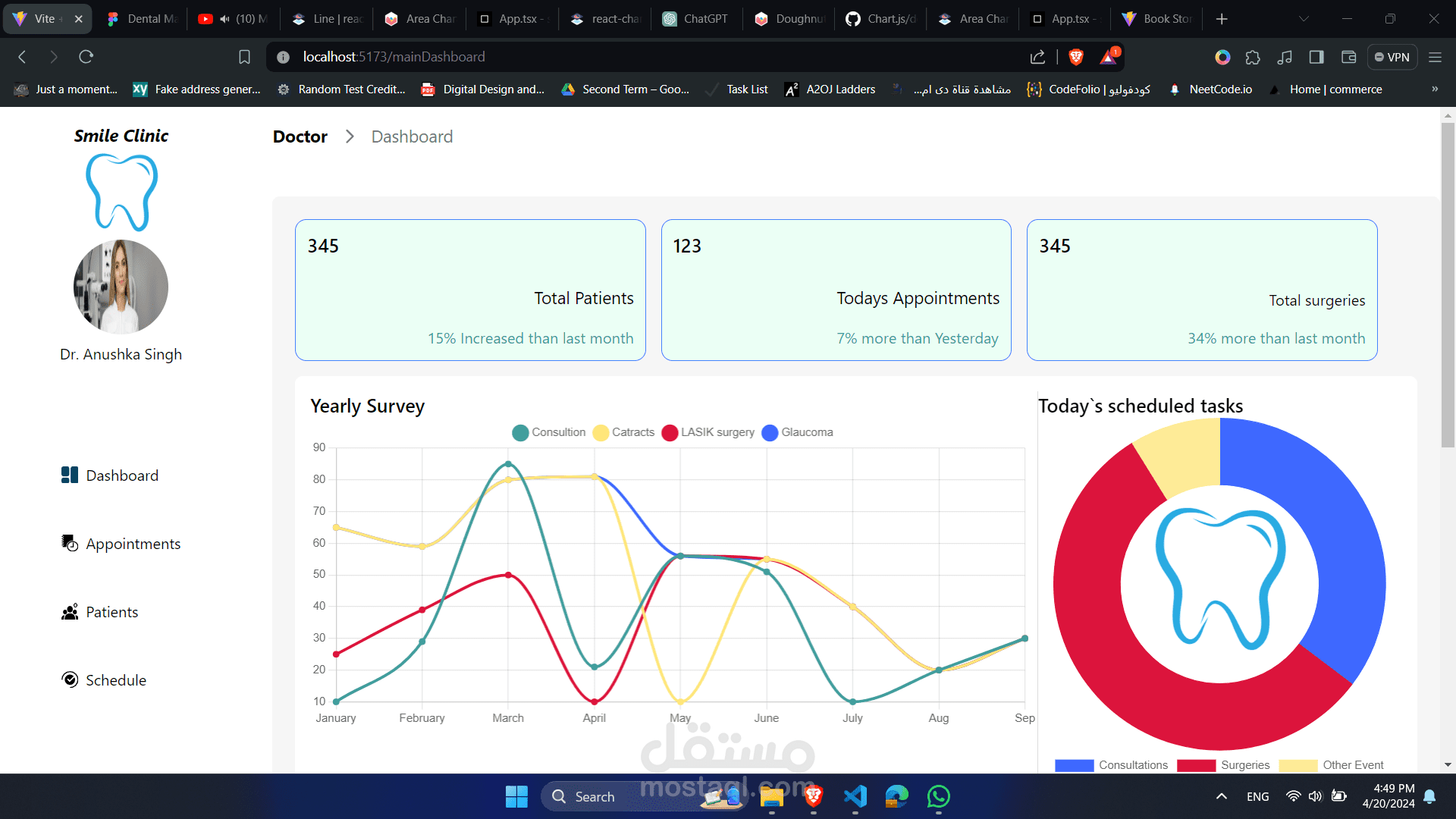The image size is (1456, 819).
Task: Open the browser extensions puzzle icon
Action: (1253, 57)
